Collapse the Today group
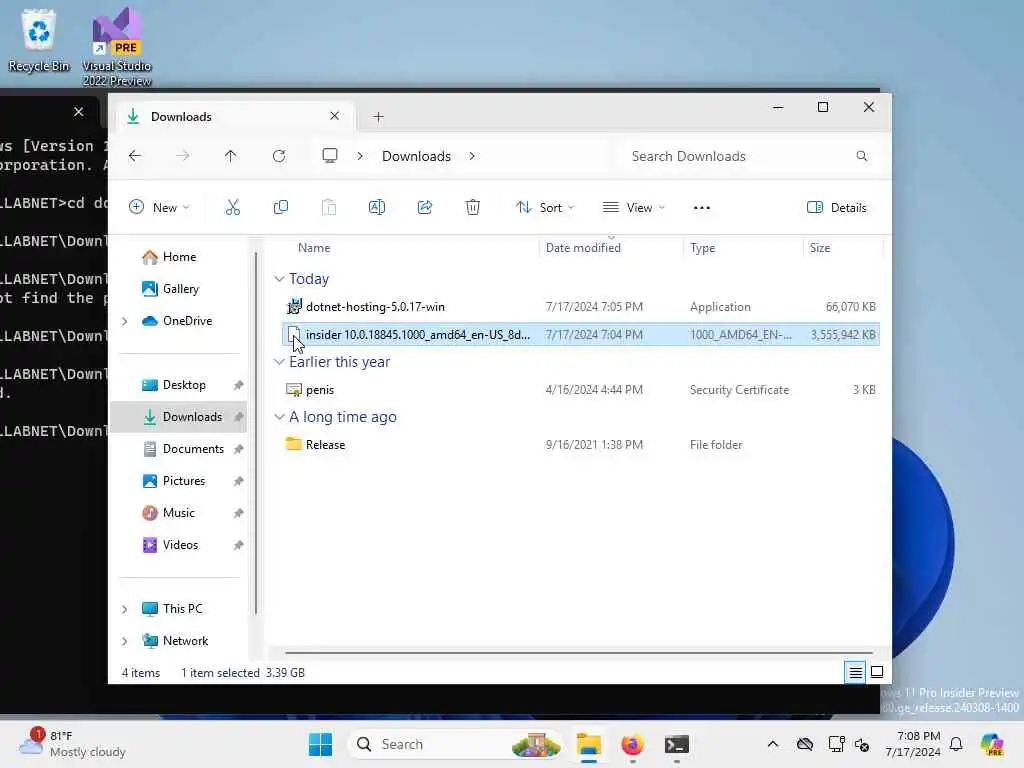This screenshot has width=1024, height=768. pos(280,279)
